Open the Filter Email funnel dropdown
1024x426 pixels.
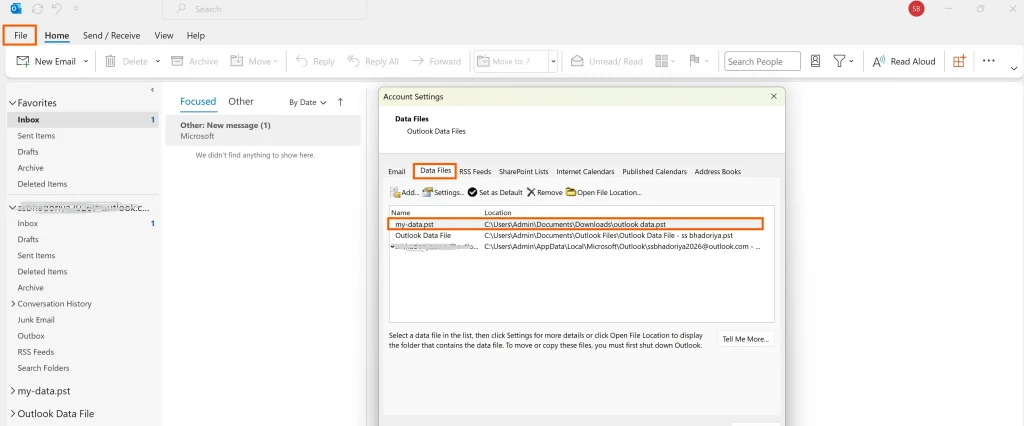coord(843,61)
